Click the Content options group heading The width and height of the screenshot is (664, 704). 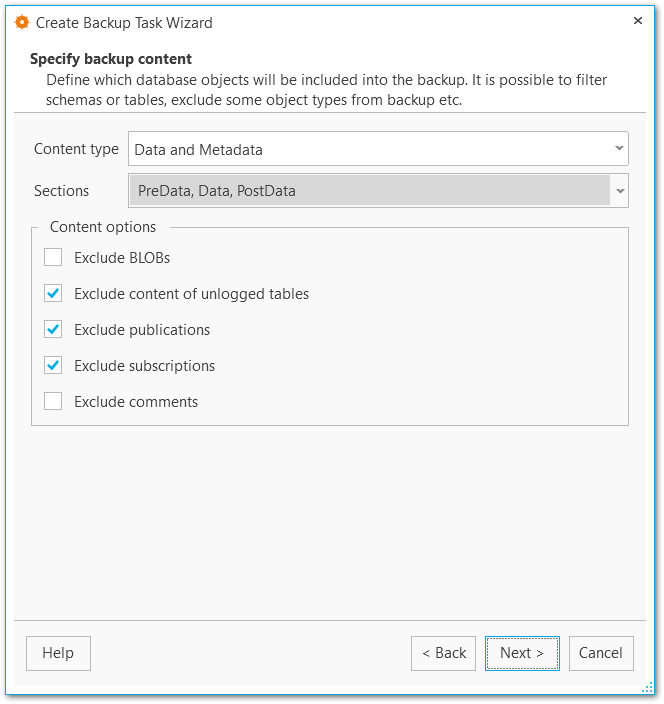click(x=103, y=227)
